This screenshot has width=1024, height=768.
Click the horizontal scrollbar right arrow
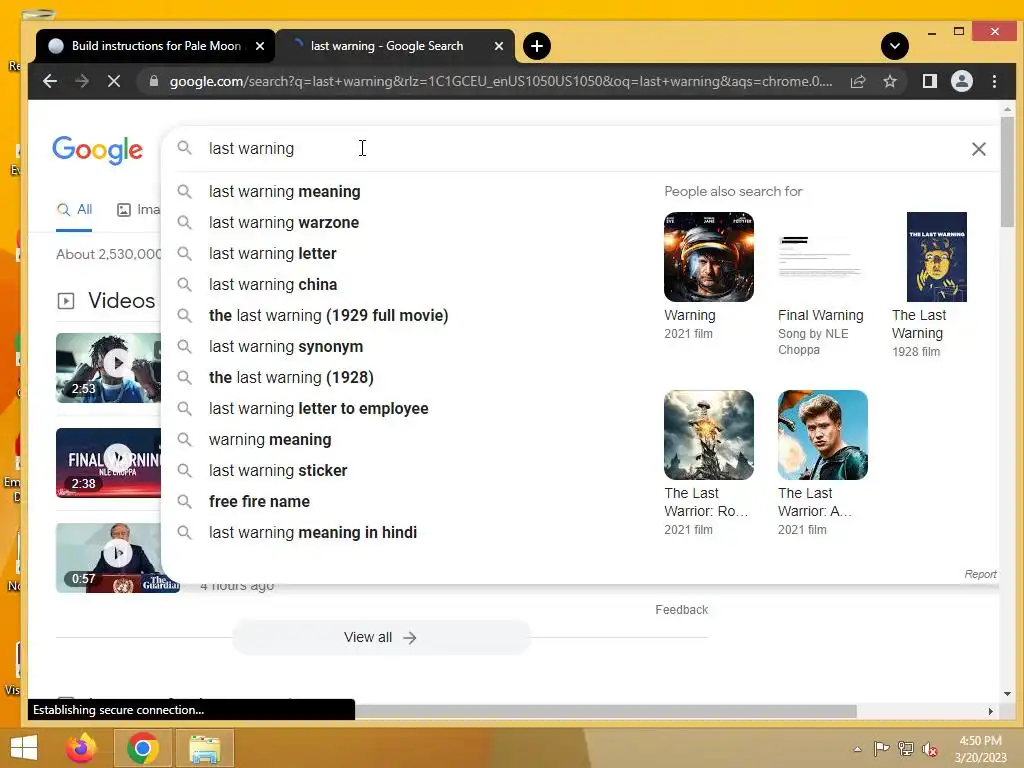point(991,711)
